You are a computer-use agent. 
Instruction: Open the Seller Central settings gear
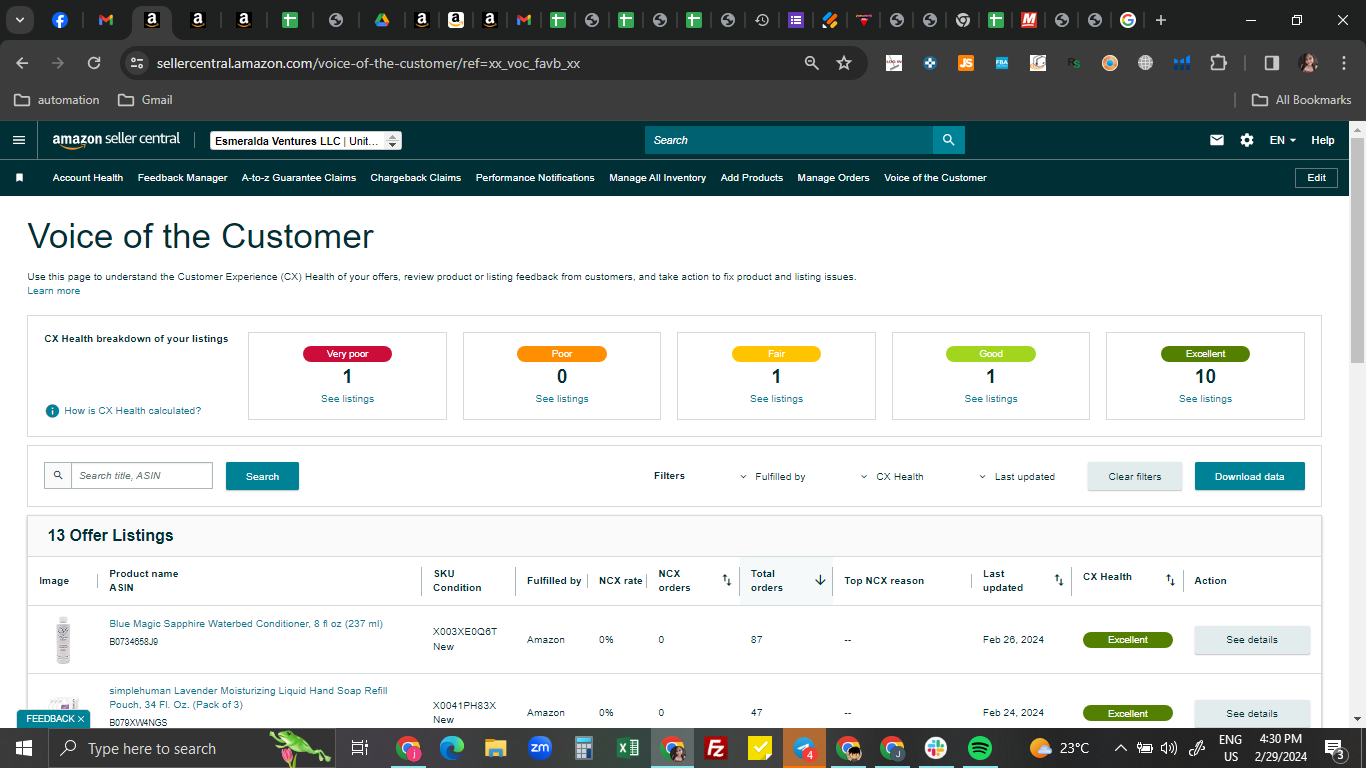tap(1247, 140)
